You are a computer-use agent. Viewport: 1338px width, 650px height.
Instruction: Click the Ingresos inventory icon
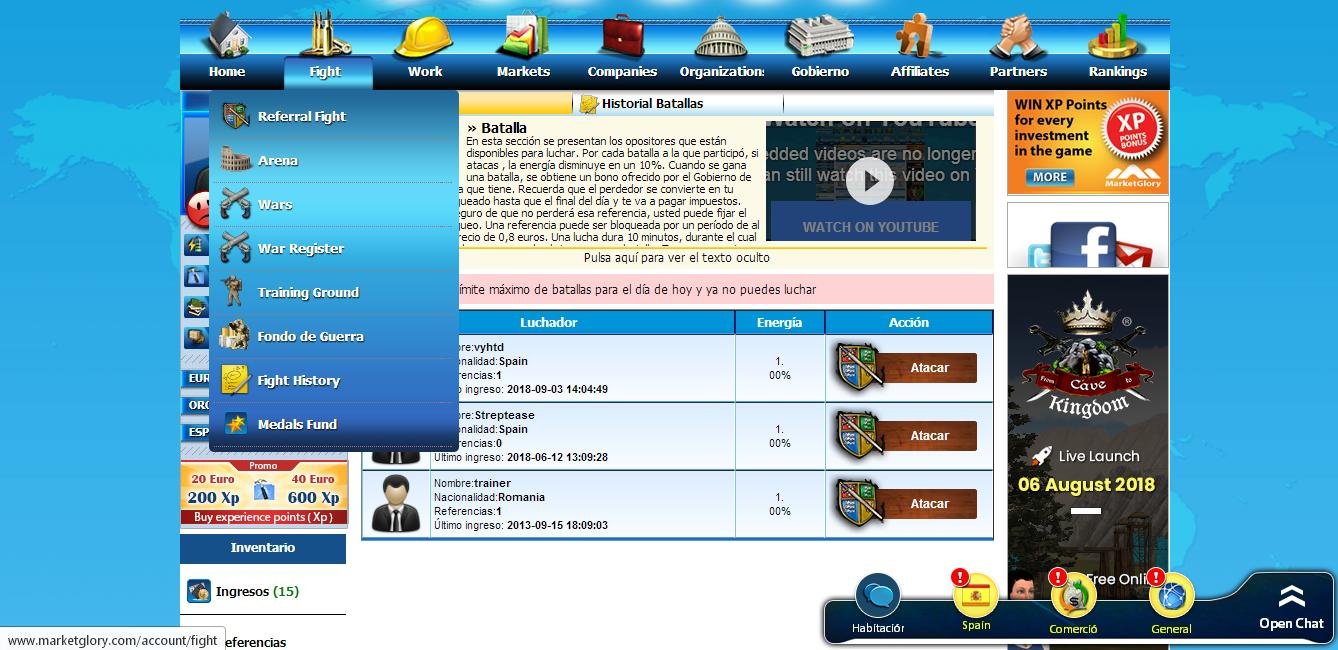click(x=199, y=591)
